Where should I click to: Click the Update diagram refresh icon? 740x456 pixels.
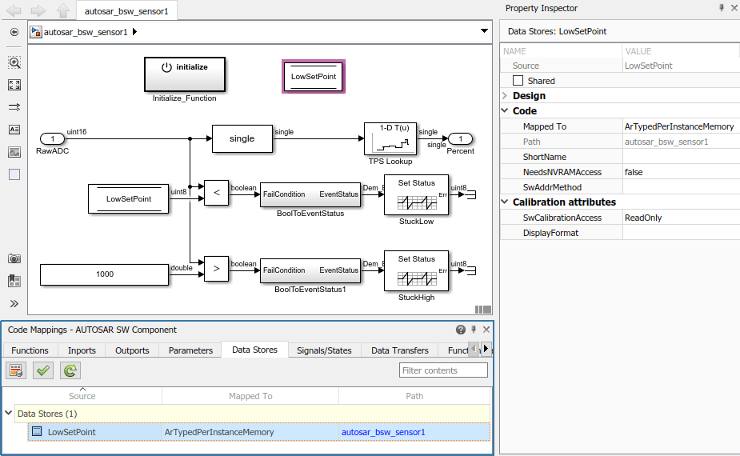70,371
